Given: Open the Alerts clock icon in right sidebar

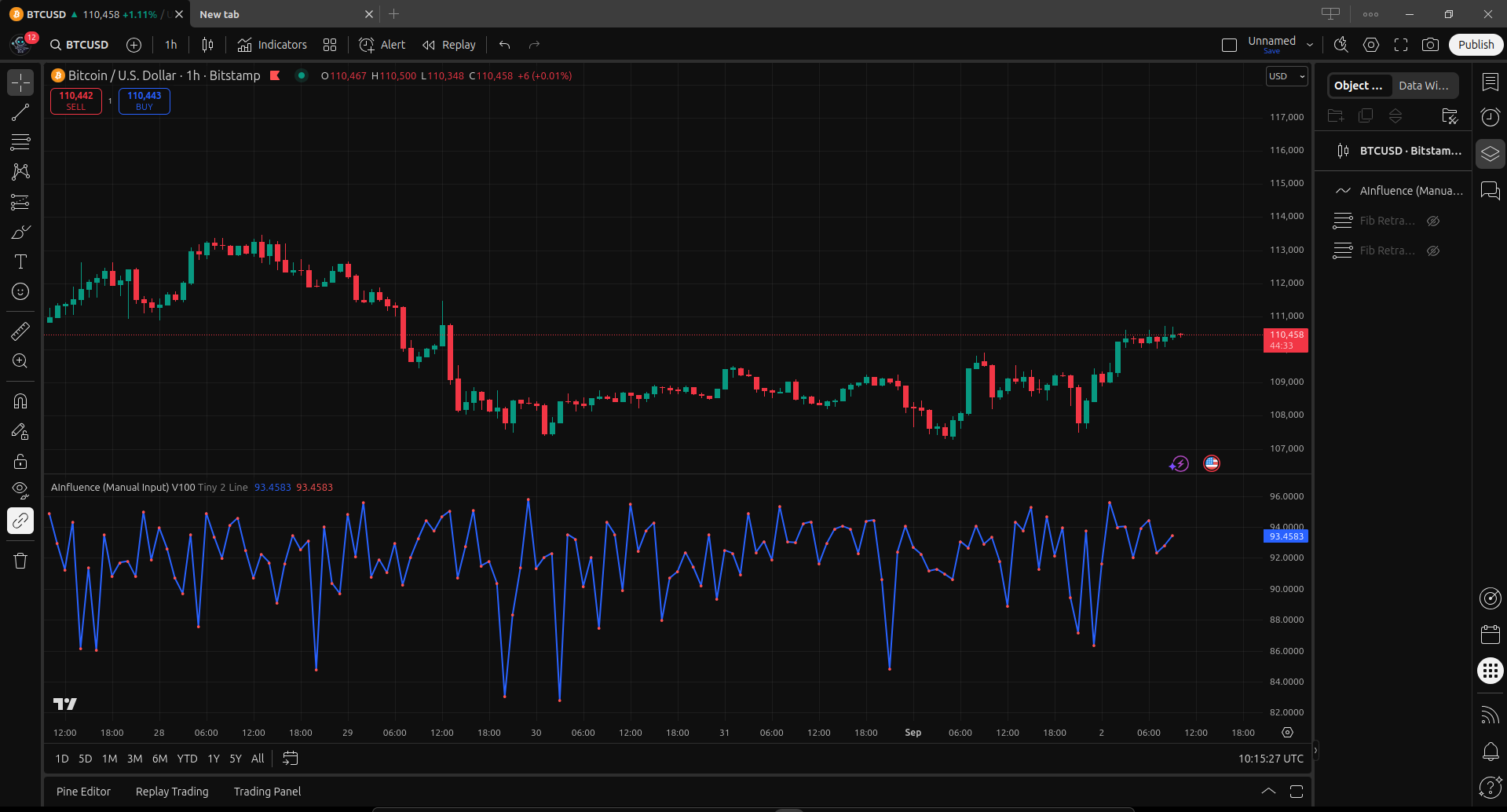Looking at the screenshot, I should click(1490, 117).
